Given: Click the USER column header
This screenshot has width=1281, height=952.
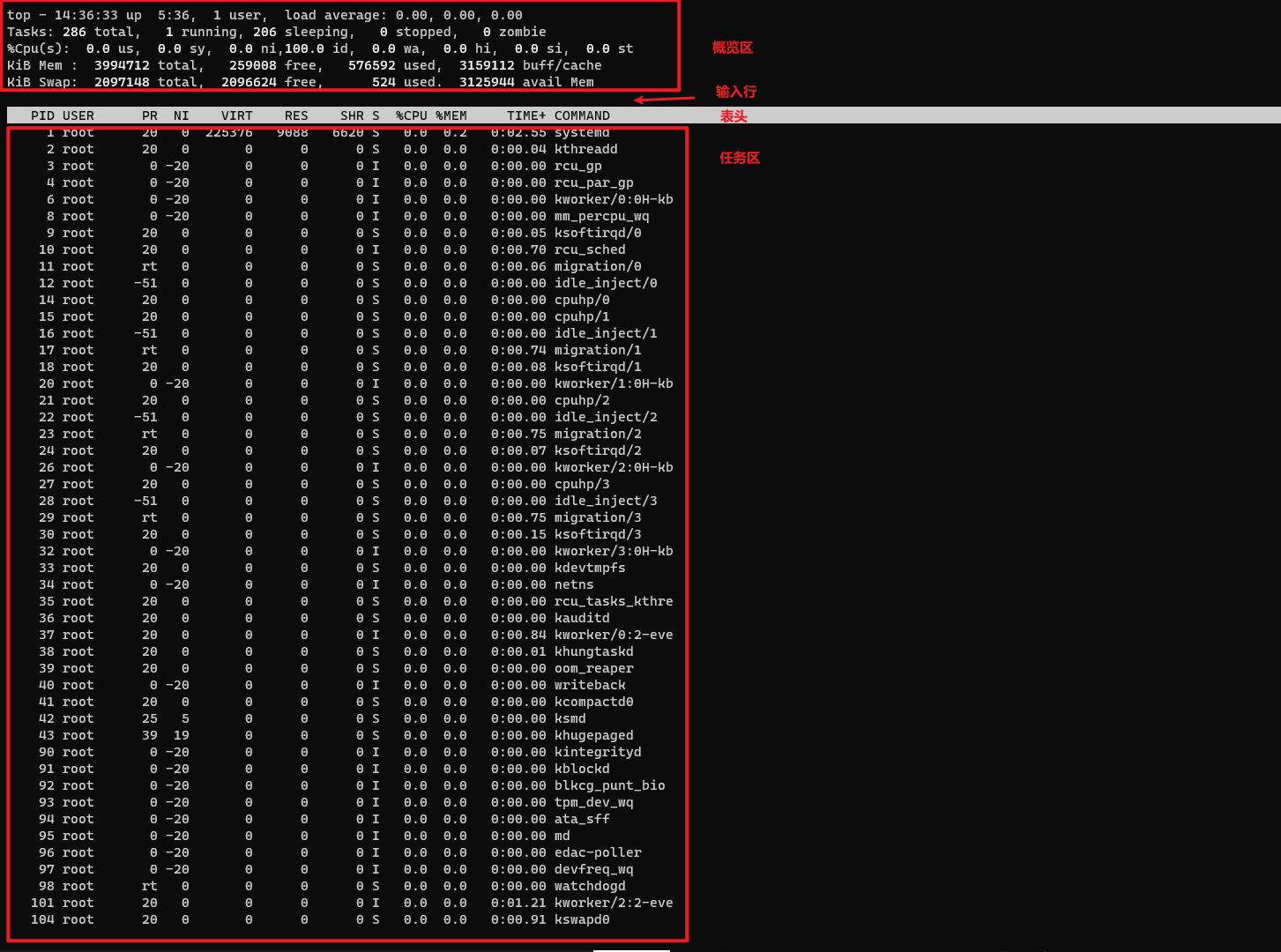Looking at the screenshot, I should click(78, 115).
